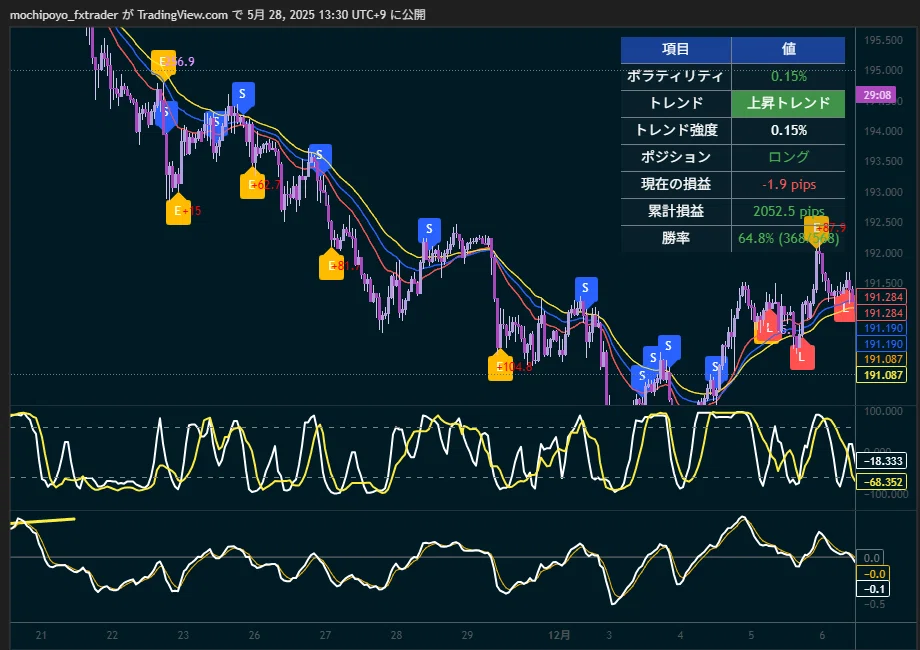The image size is (920, 650).
Task: Click the 195.500 price axis label
Action: tap(883, 40)
